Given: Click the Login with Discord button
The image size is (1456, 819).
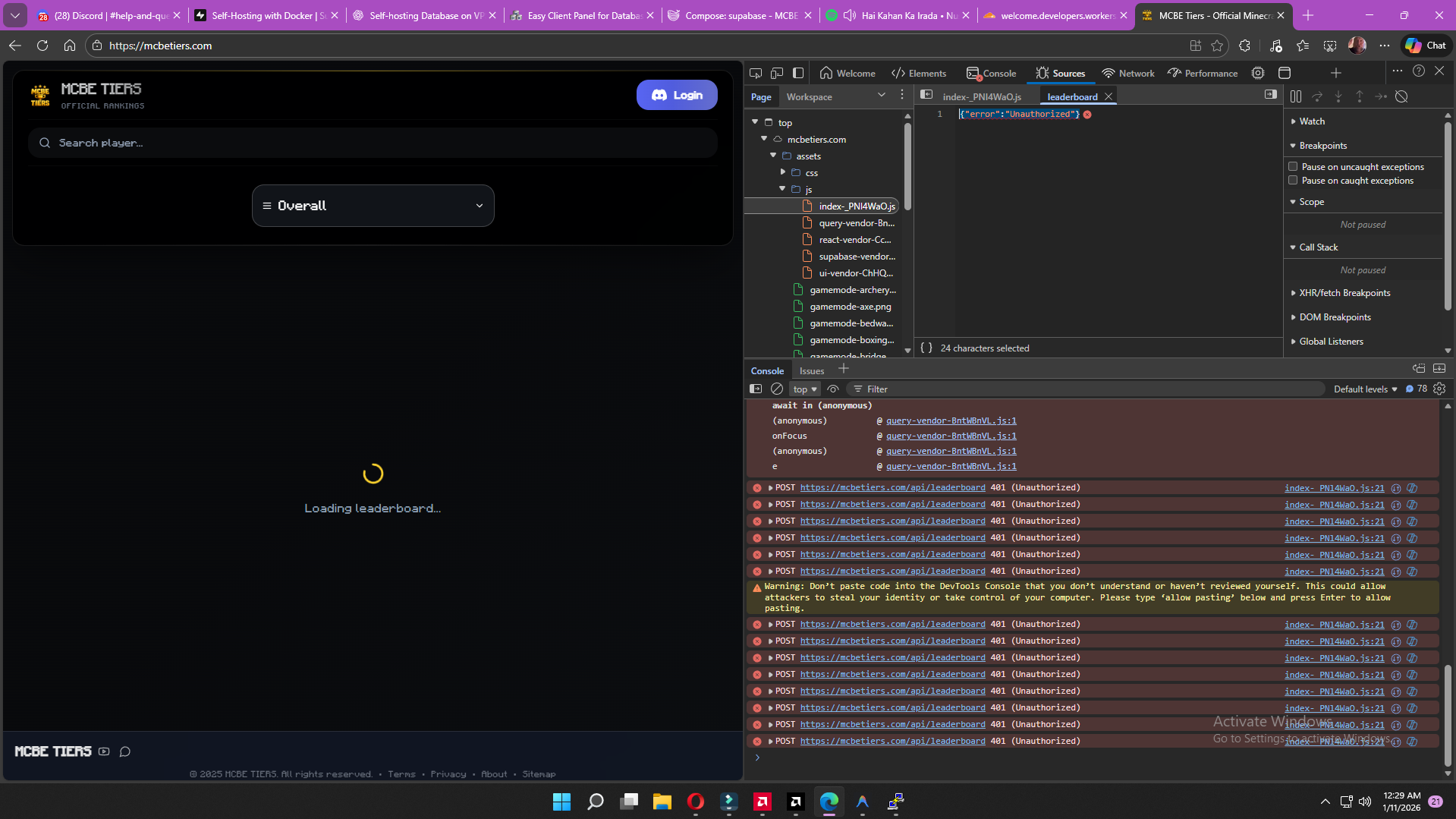Looking at the screenshot, I should 676,95.
